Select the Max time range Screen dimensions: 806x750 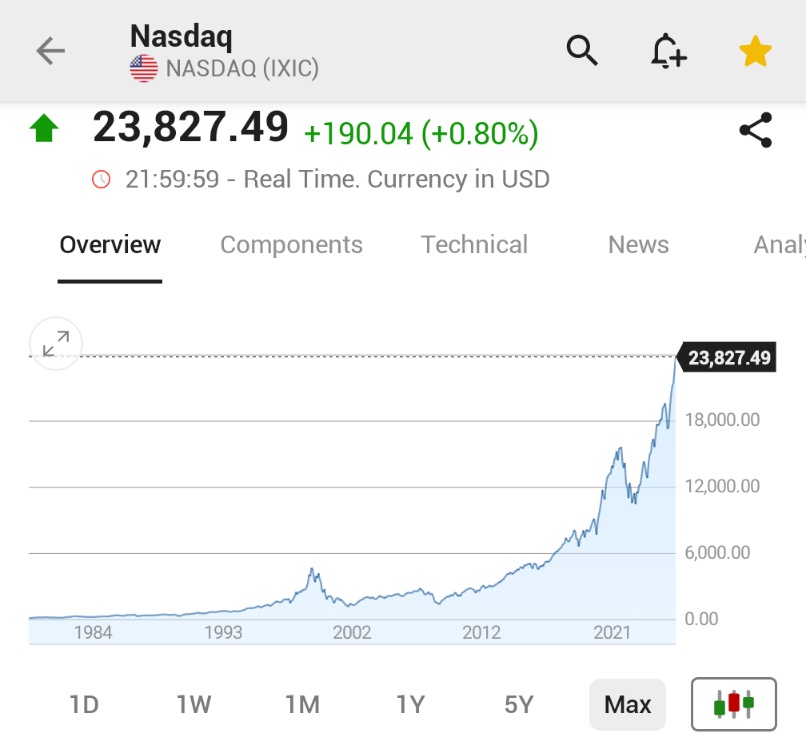(x=627, y=705)
